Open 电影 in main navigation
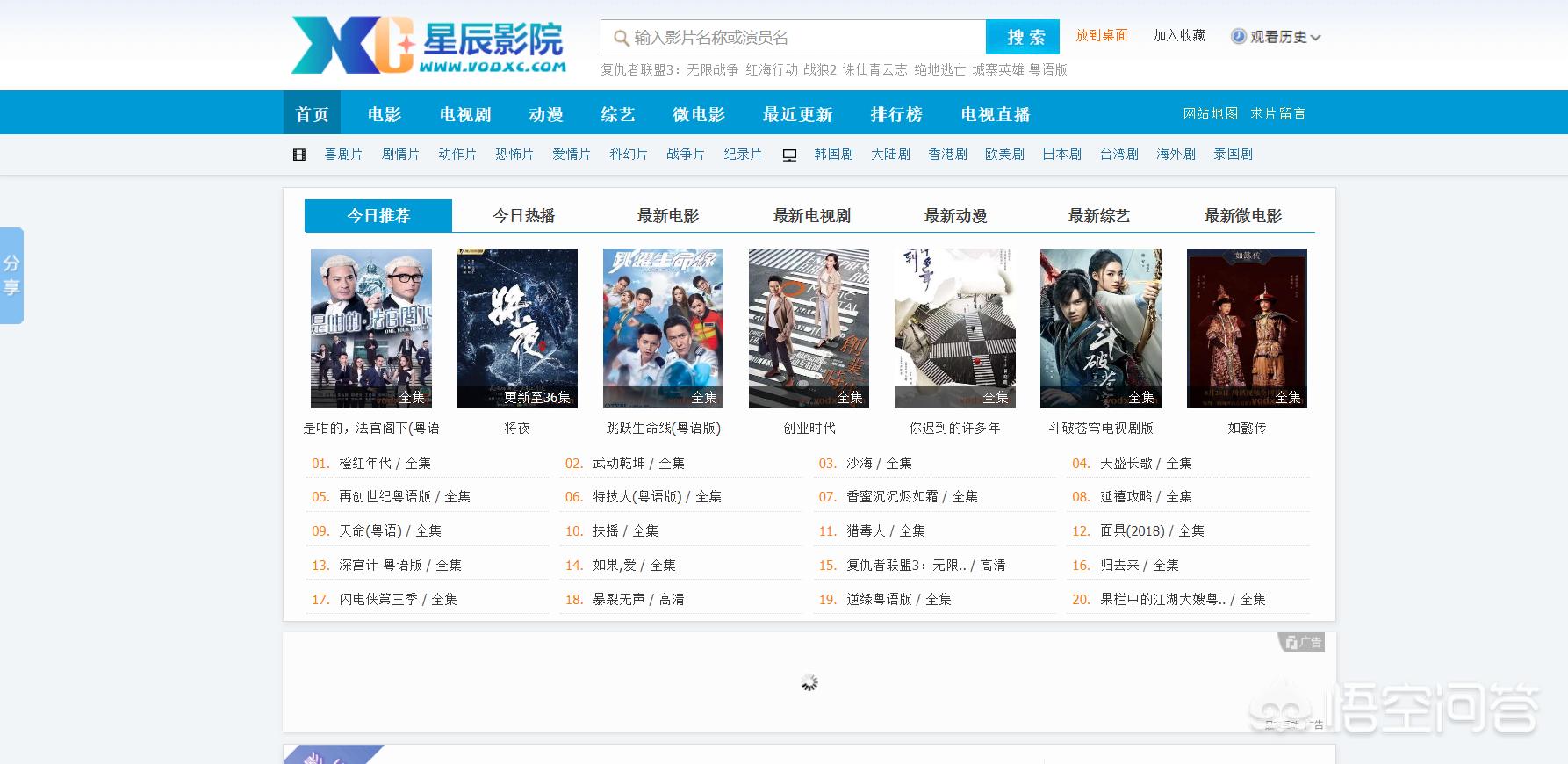1568x764 pixels. pos(384,114)
